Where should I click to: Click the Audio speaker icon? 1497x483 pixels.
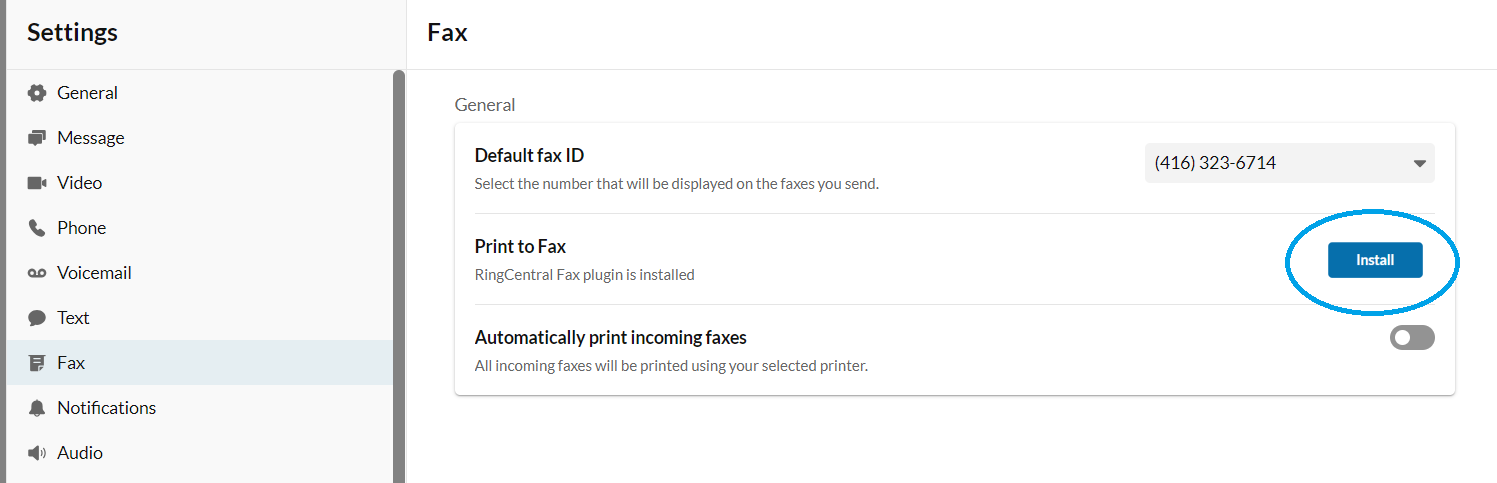37,453
